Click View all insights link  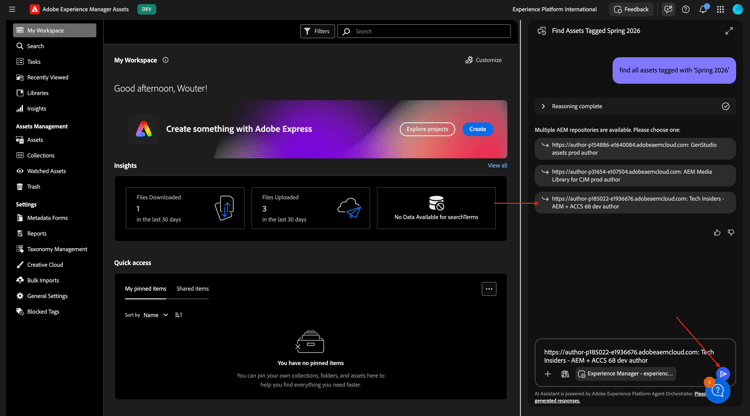[x=497, y=165]
